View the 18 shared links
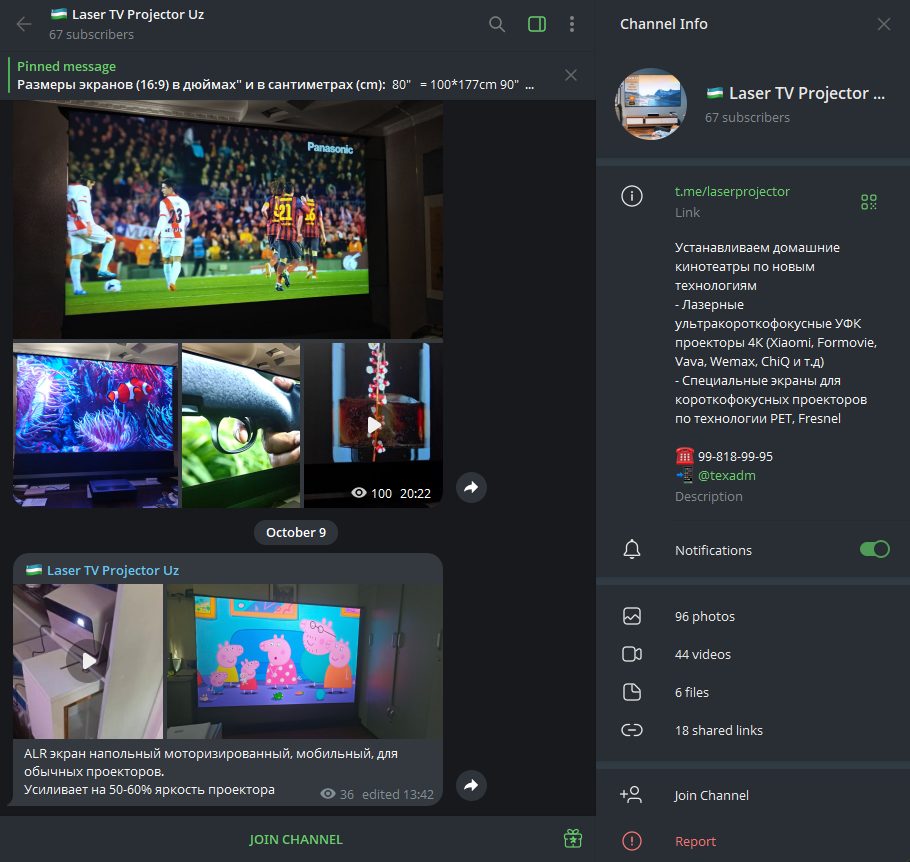The width and height of the screenshot is (910, 862). click(x=718, y=731)
